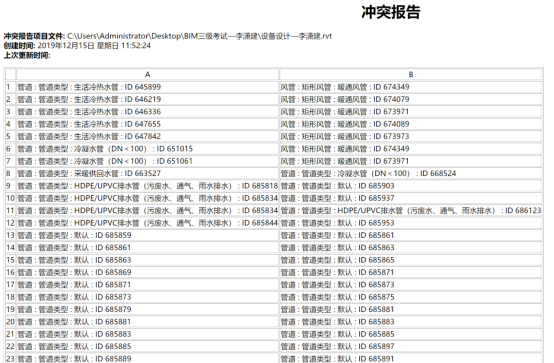Click column header A
Image resolution: width=554 pixels, height=363 pixels.
coord(148,75)
